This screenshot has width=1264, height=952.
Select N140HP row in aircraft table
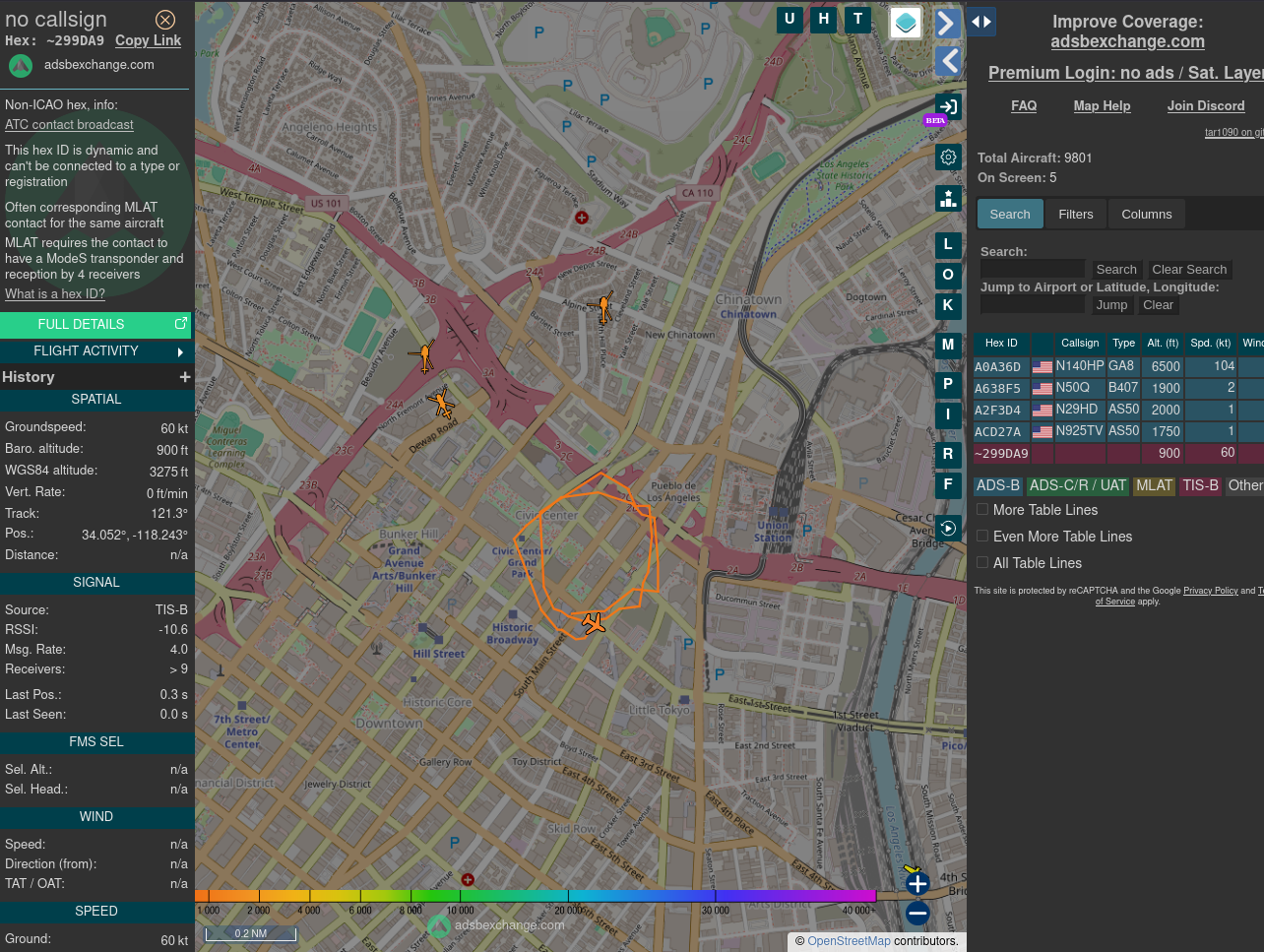click(x=1118, y=366)
